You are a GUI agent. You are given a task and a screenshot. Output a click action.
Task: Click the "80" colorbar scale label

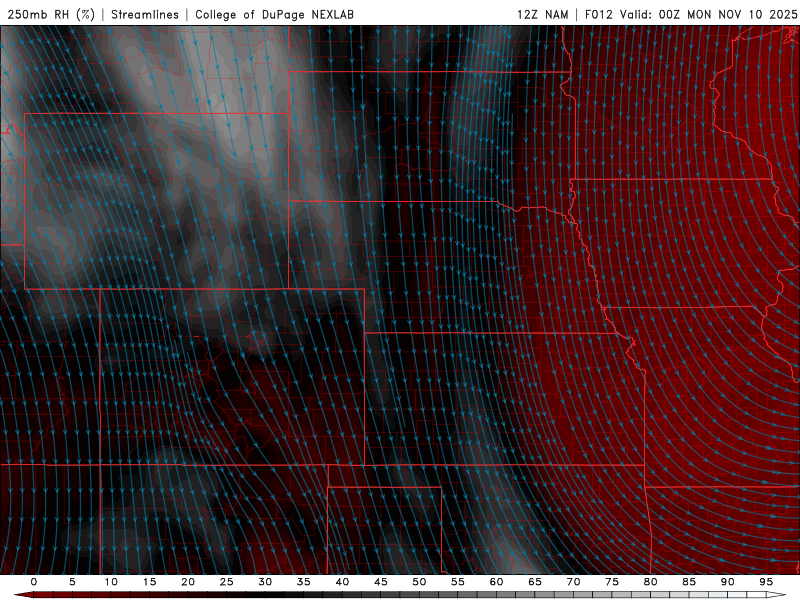pos(651,582)
